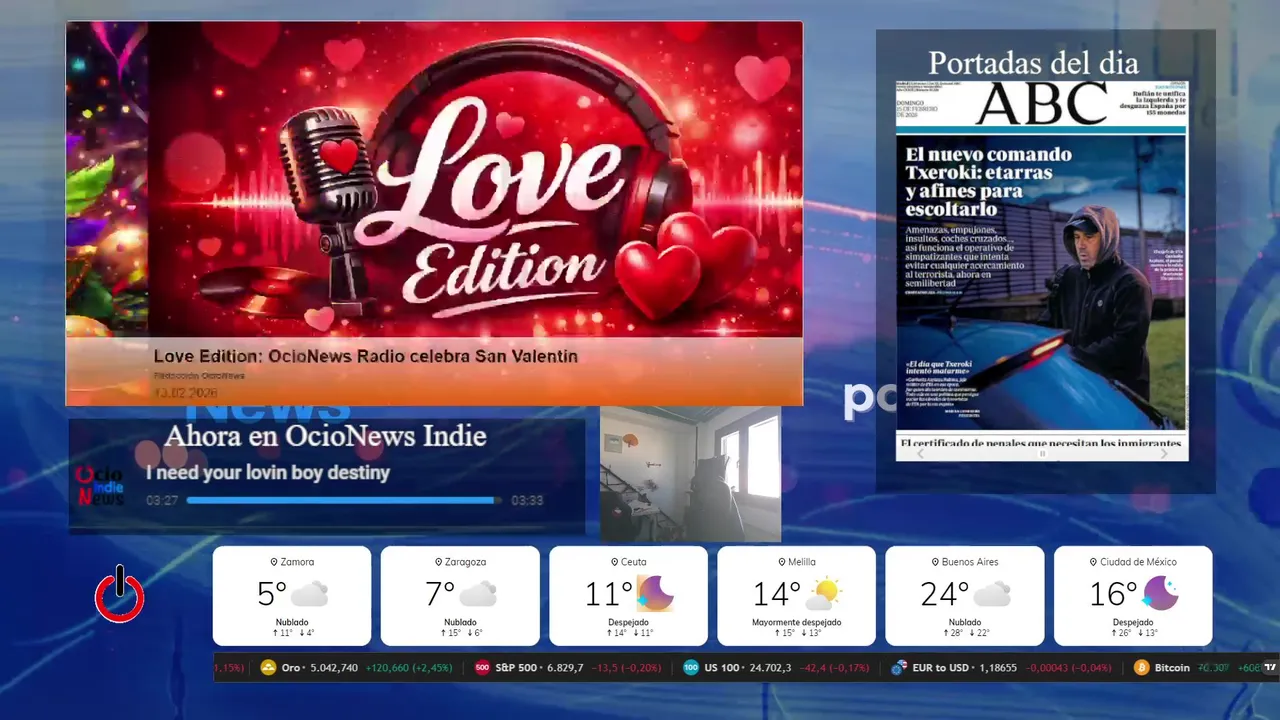Click the Melilla 'Mayormente despejado' text
This screenshot has width=1280, height=720.
click(797, 622)
